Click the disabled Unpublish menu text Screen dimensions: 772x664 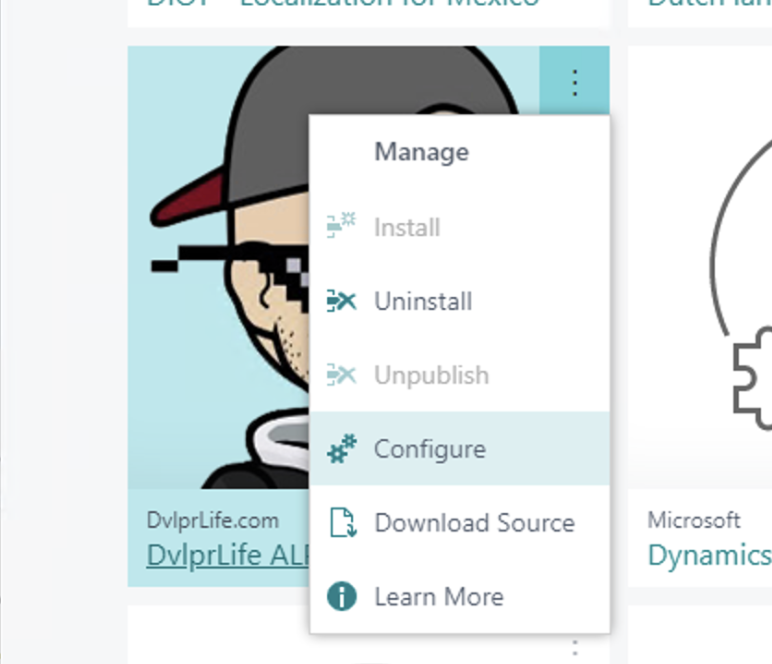431,375
